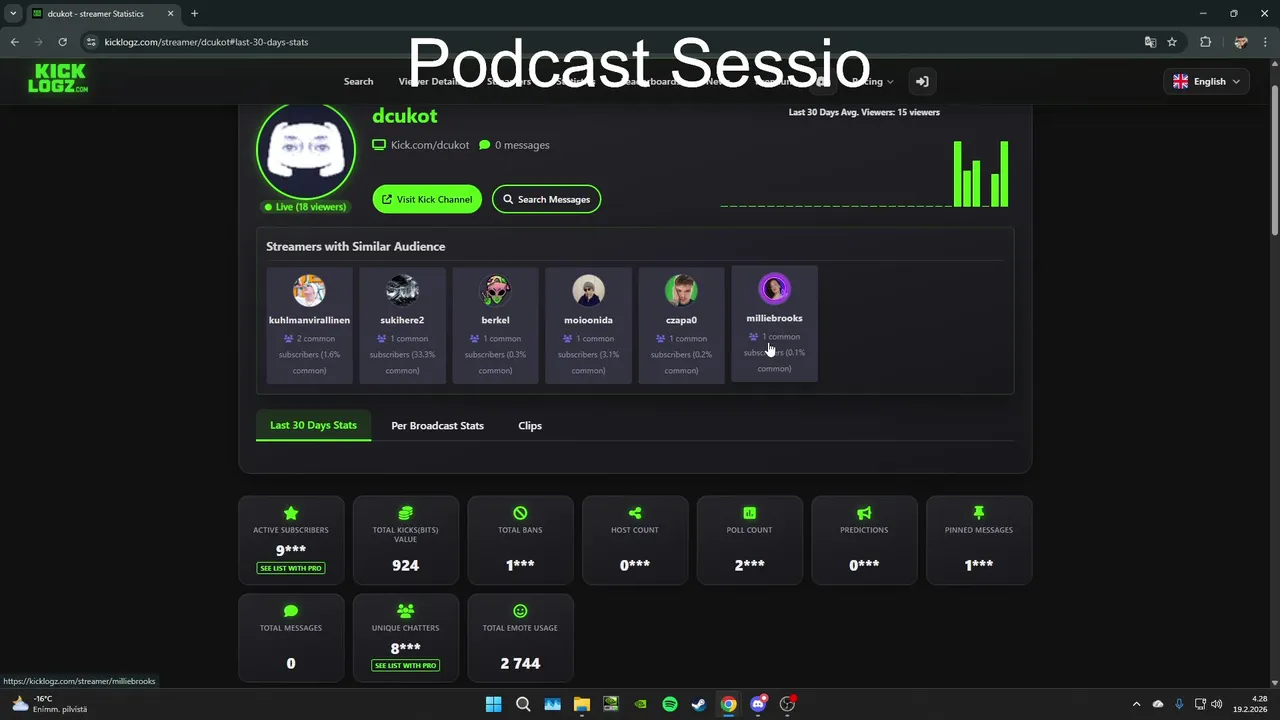The image size is (1280, 720).
Task: Click the chart icon on Poll Count card
Action: click(749, 513)
